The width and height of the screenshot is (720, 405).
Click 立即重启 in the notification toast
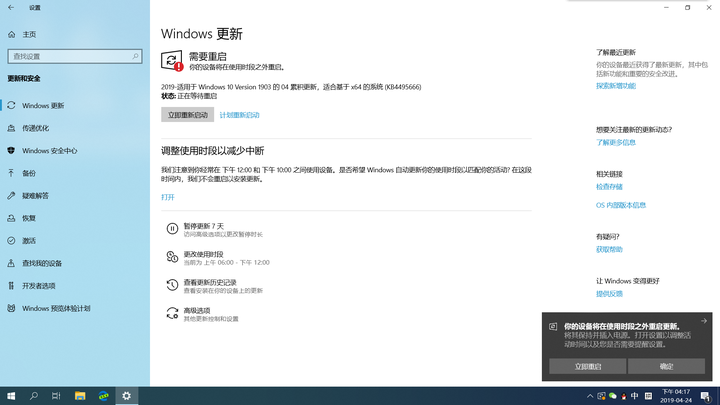(588, 366)
